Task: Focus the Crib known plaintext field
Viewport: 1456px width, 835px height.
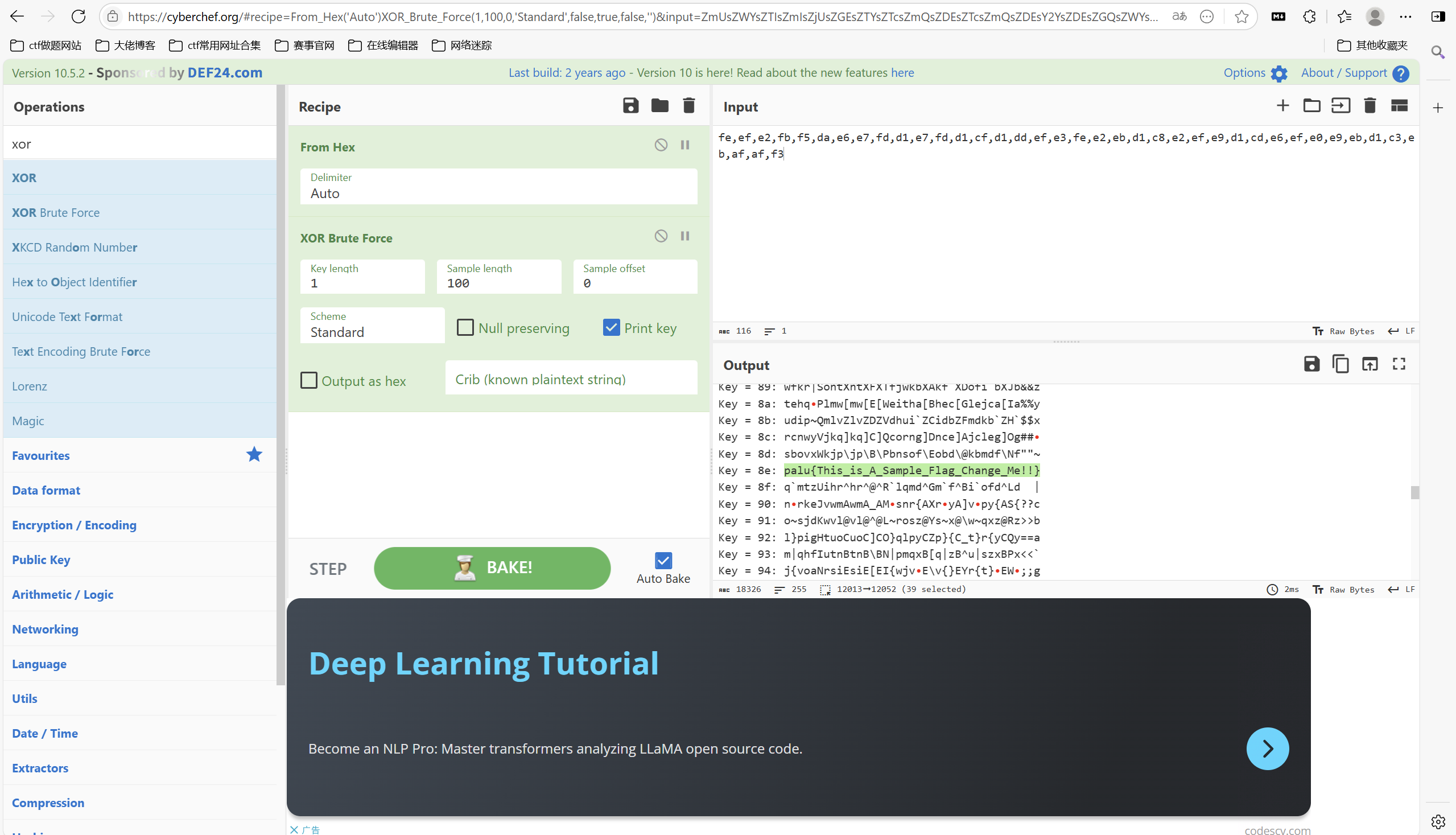Action: tap(571, 379)
